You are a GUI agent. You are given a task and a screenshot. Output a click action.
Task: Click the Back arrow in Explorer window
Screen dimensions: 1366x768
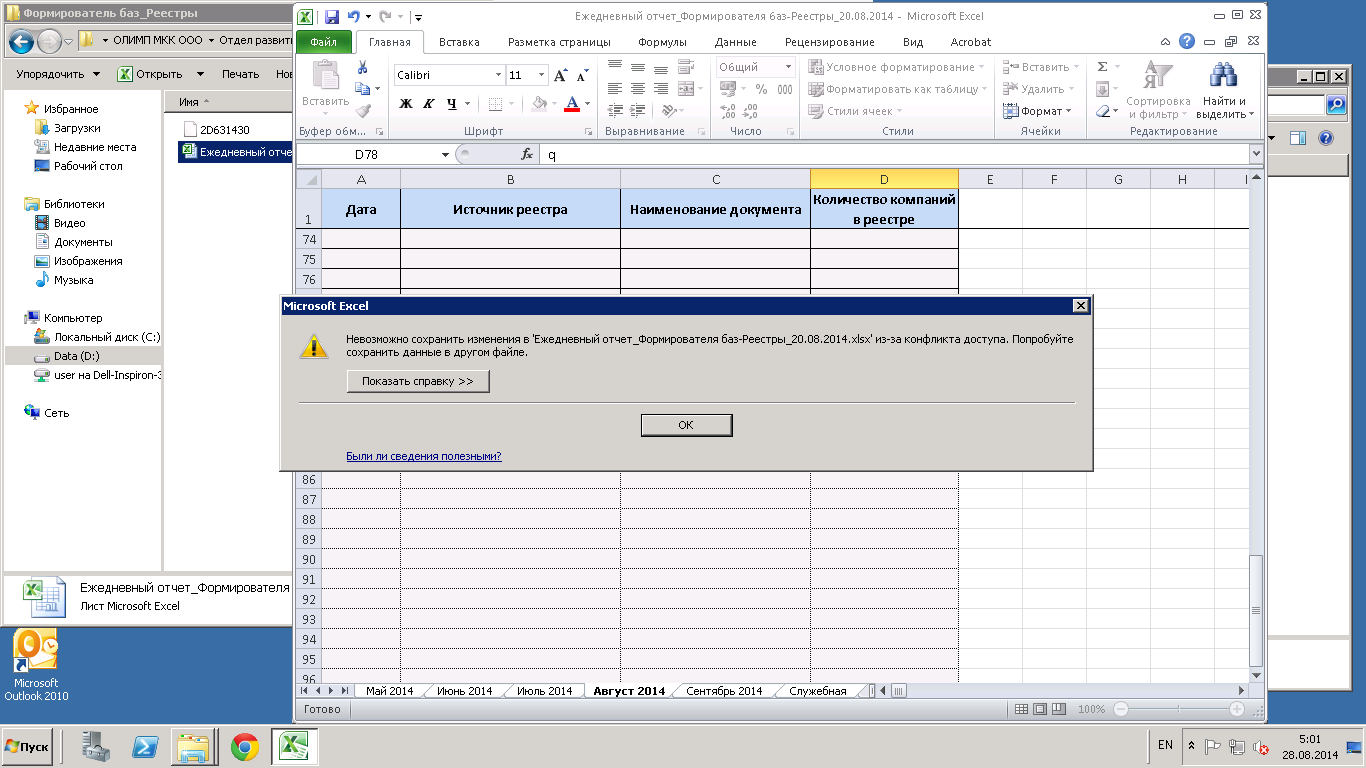coord(21,42)
